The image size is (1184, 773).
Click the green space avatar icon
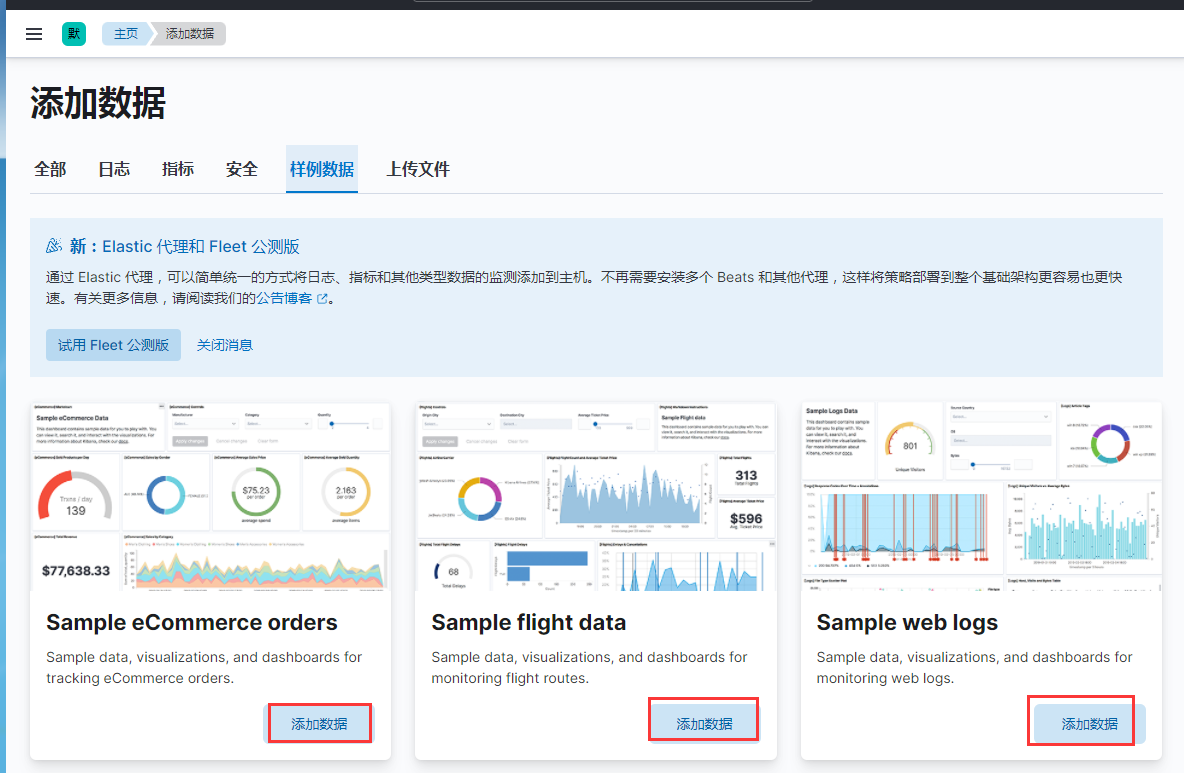pyautogui.click(x=74, y=34)
